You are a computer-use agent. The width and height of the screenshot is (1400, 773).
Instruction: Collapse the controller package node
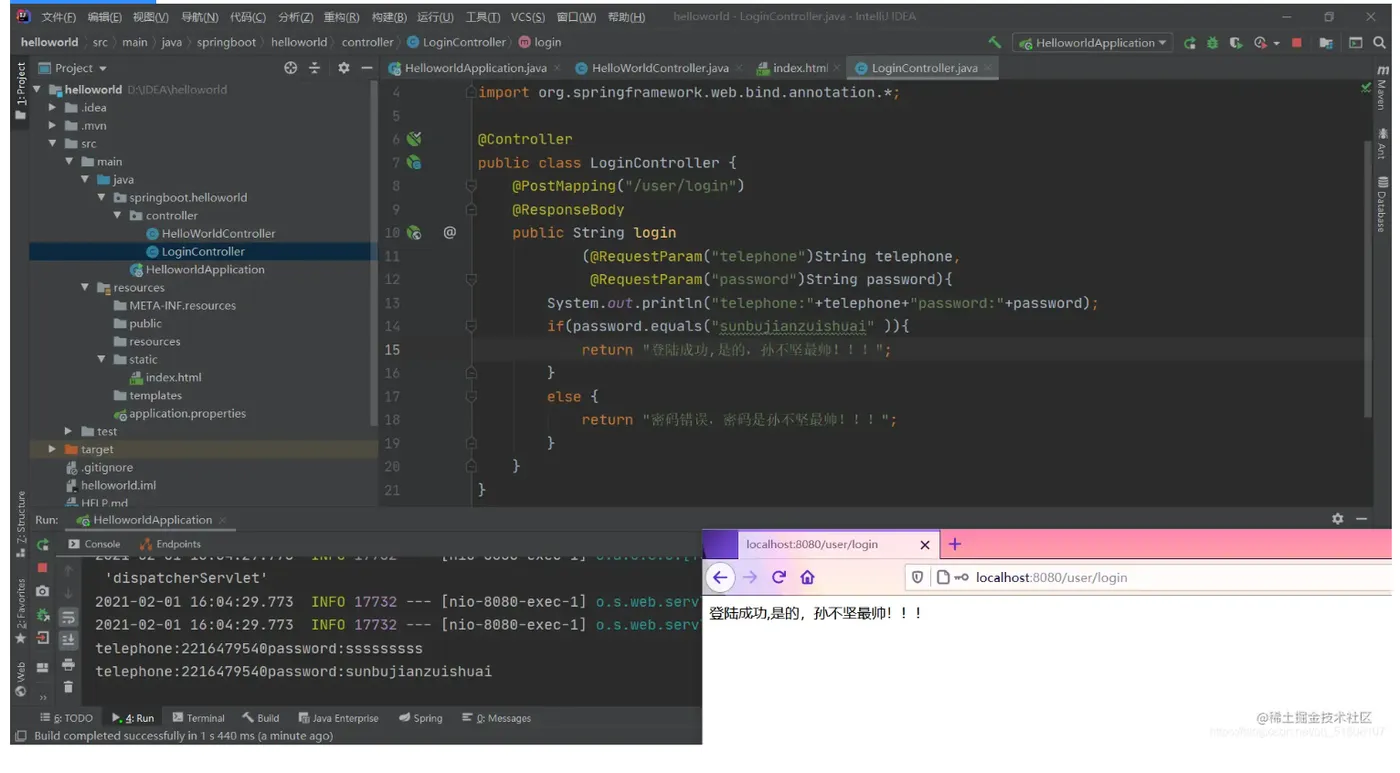pyautogui.click(x=117, y=215)
